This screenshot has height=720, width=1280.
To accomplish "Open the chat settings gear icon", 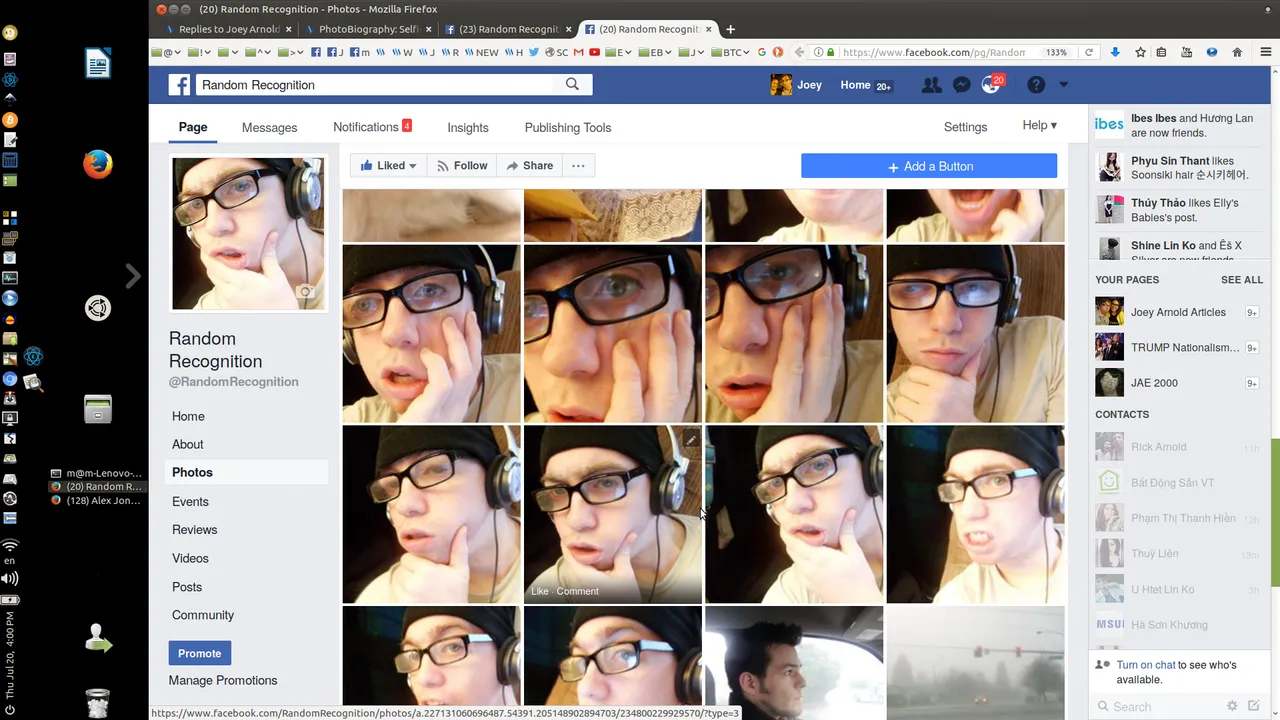I will coord(1232,706).
